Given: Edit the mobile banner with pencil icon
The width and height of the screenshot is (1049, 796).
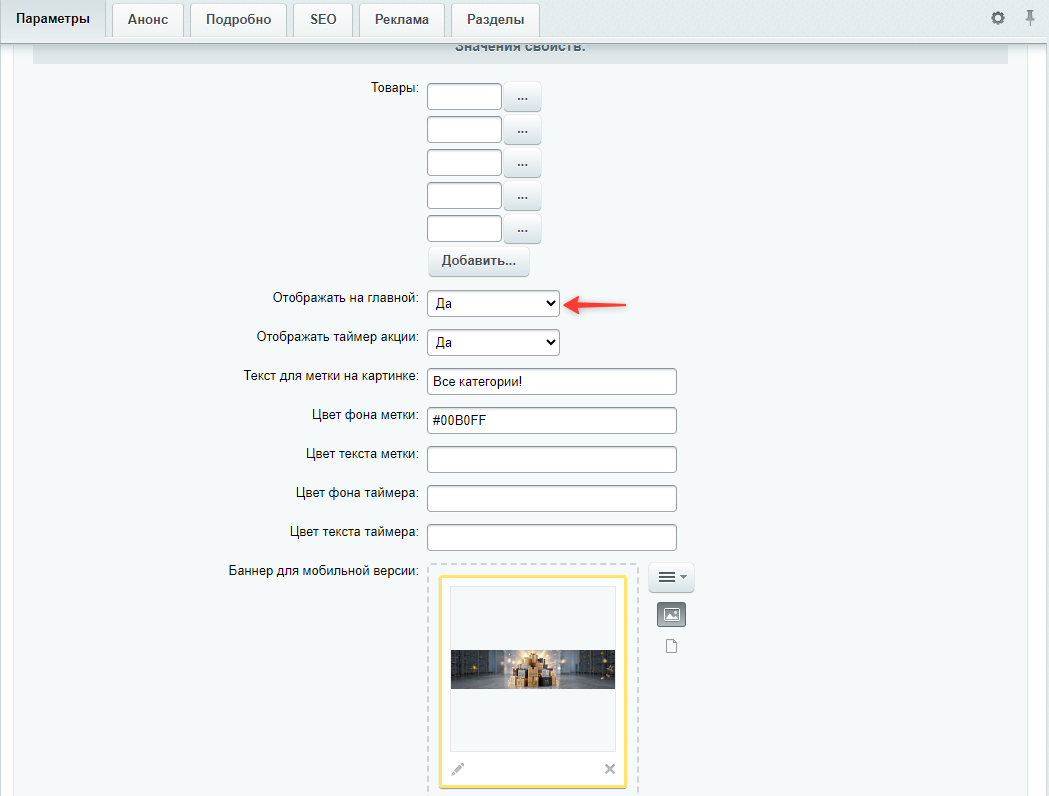Looking at the screenshot, I should tap(458, 769).
